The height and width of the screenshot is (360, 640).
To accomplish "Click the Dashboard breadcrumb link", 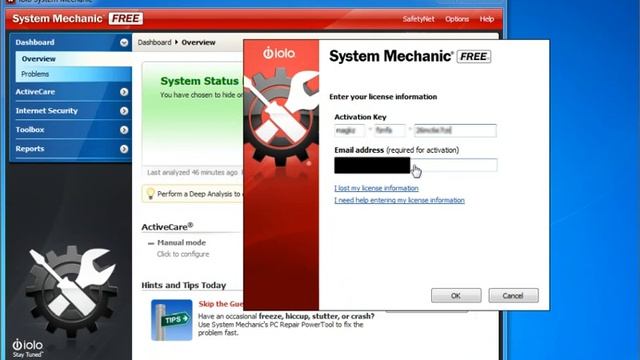I will (154, 42).
